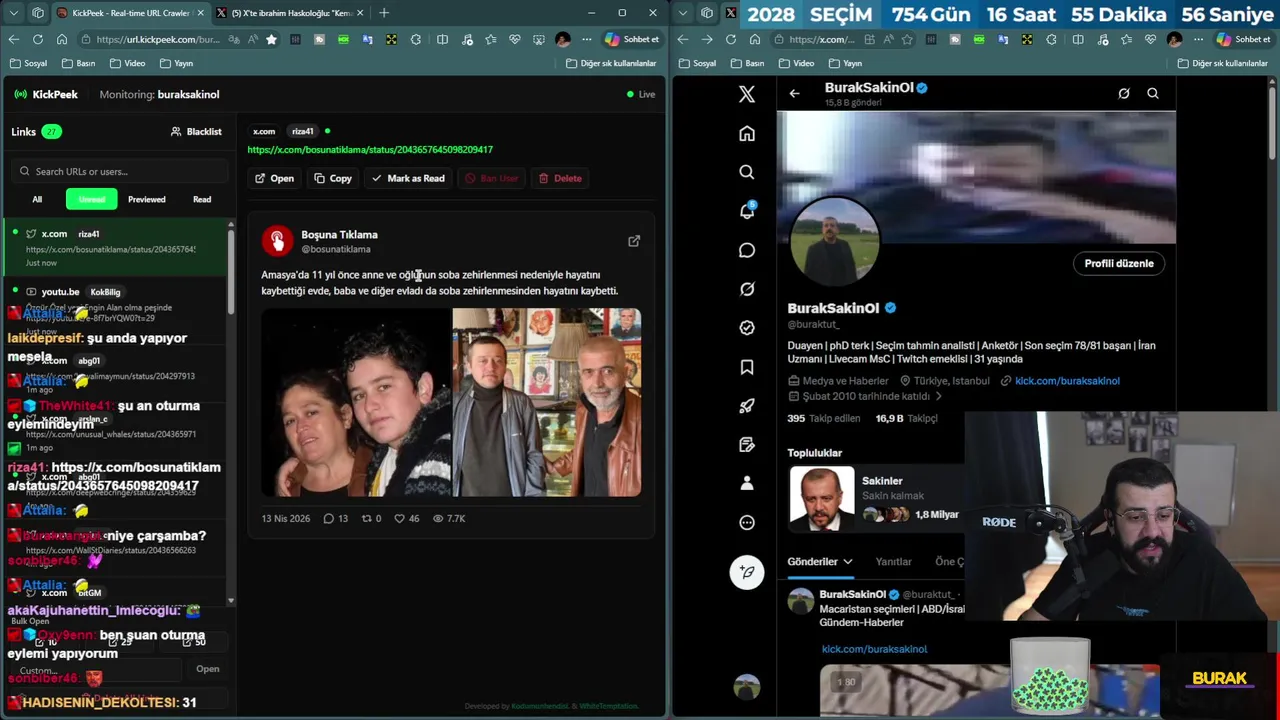The width and height of the screenshot is (1280, 720).
Task: Open X profile person icon
Action: [747, 483]
